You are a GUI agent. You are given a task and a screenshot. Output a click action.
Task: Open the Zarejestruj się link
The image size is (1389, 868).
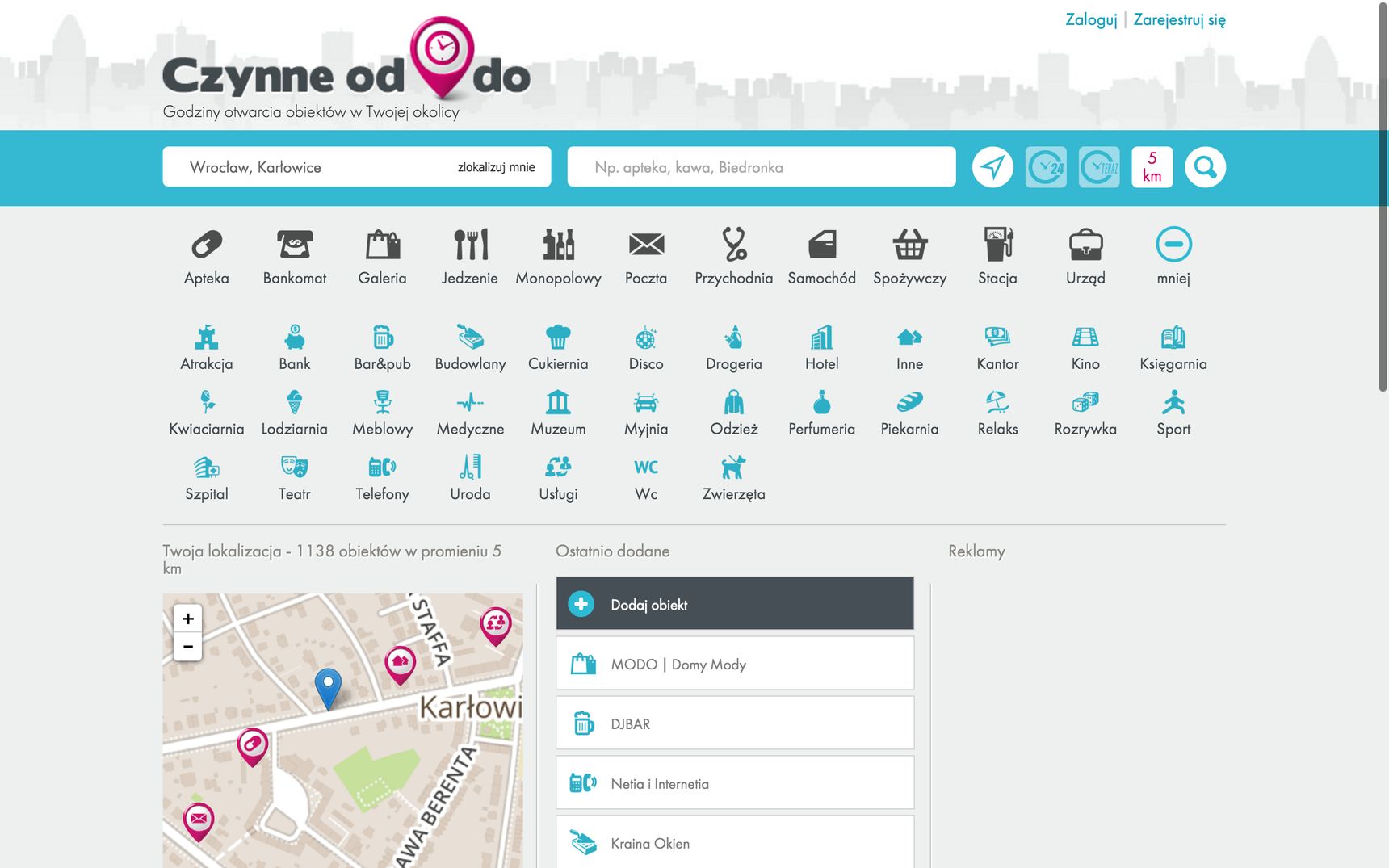tap(1180, 19)
